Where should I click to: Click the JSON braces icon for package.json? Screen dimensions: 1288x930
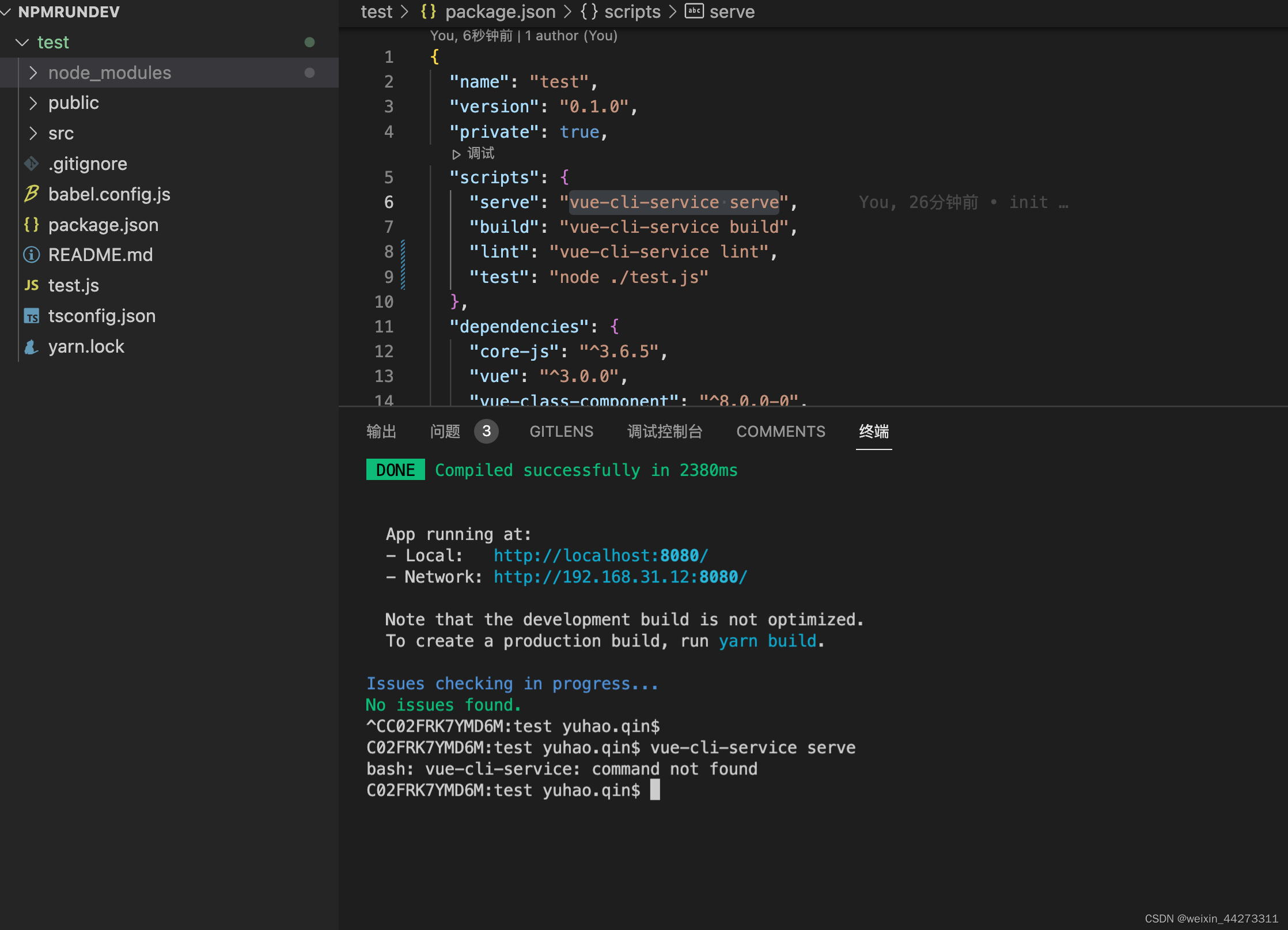point(32,225)
